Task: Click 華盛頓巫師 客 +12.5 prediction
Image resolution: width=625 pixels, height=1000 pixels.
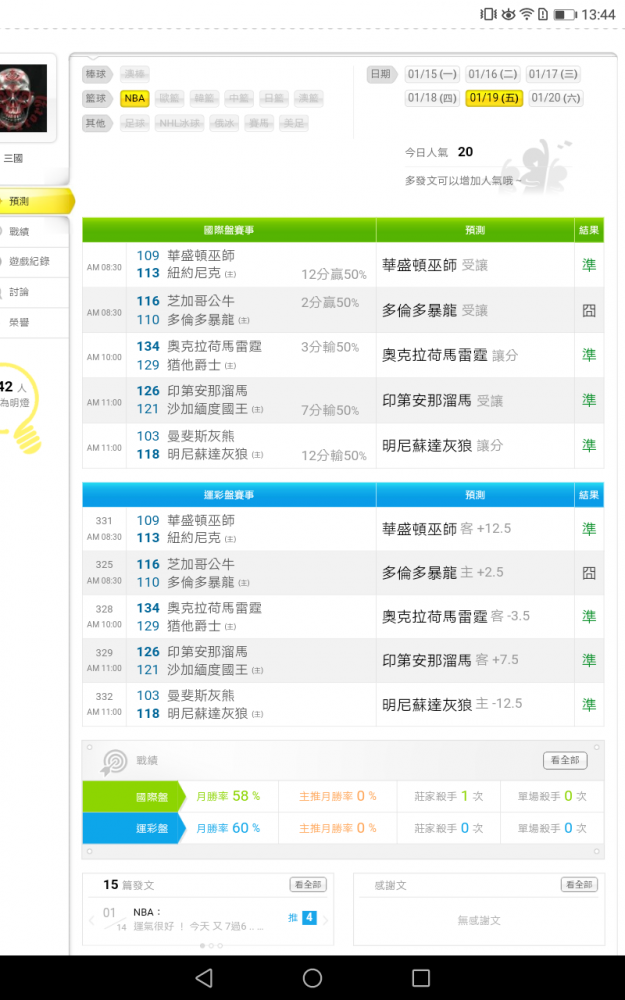Action: coord(446,529)
